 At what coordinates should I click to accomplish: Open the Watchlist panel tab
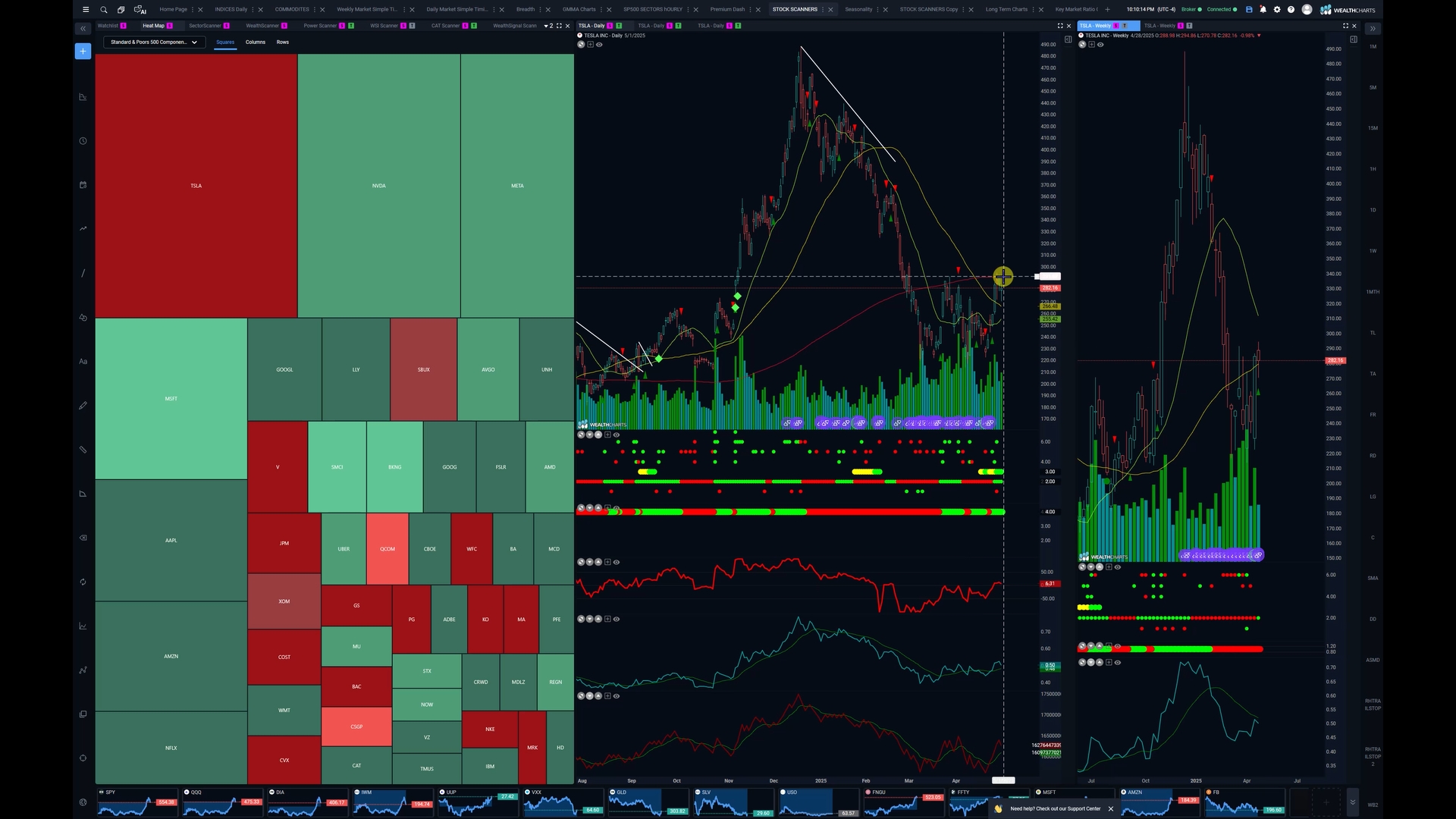(108, 26)
